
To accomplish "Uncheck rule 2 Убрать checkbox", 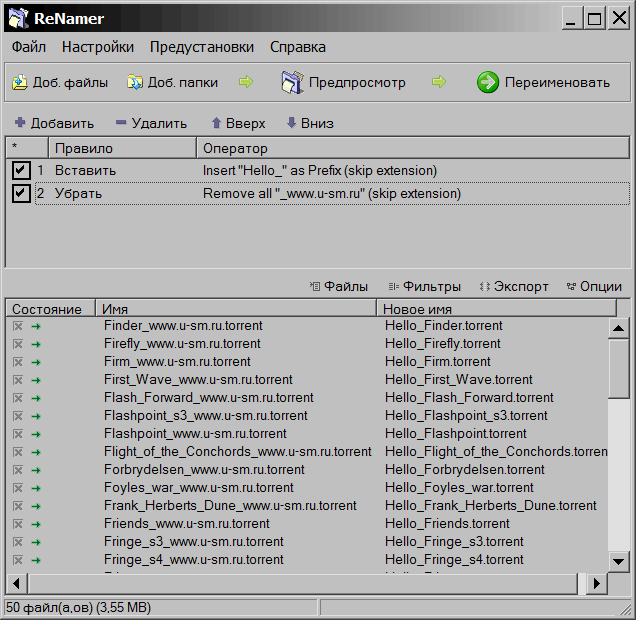I will [x=21, y=193].
